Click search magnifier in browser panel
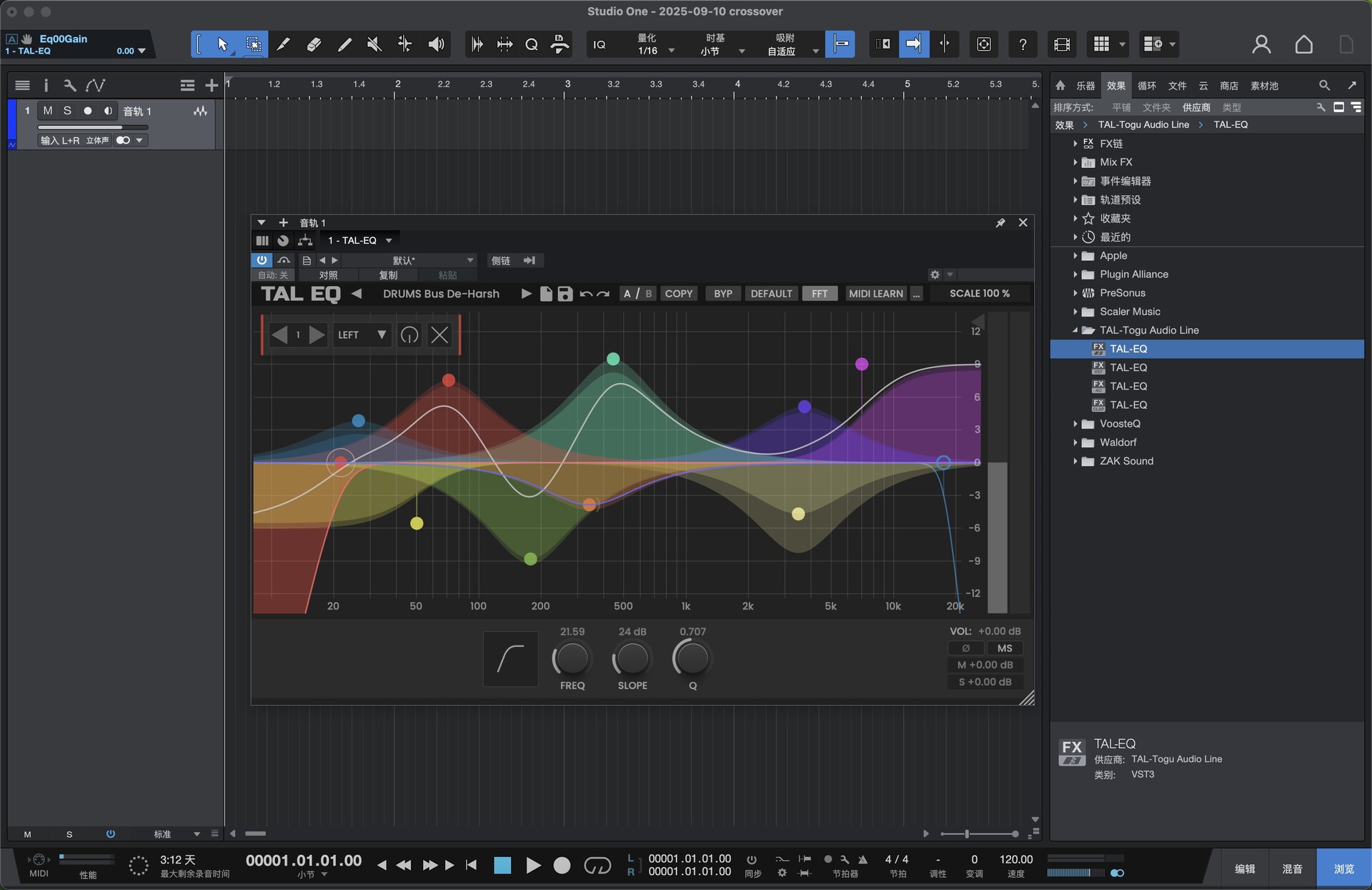Image resolution: width=1372 pixels, height=890 pixels. point(1324,85)
